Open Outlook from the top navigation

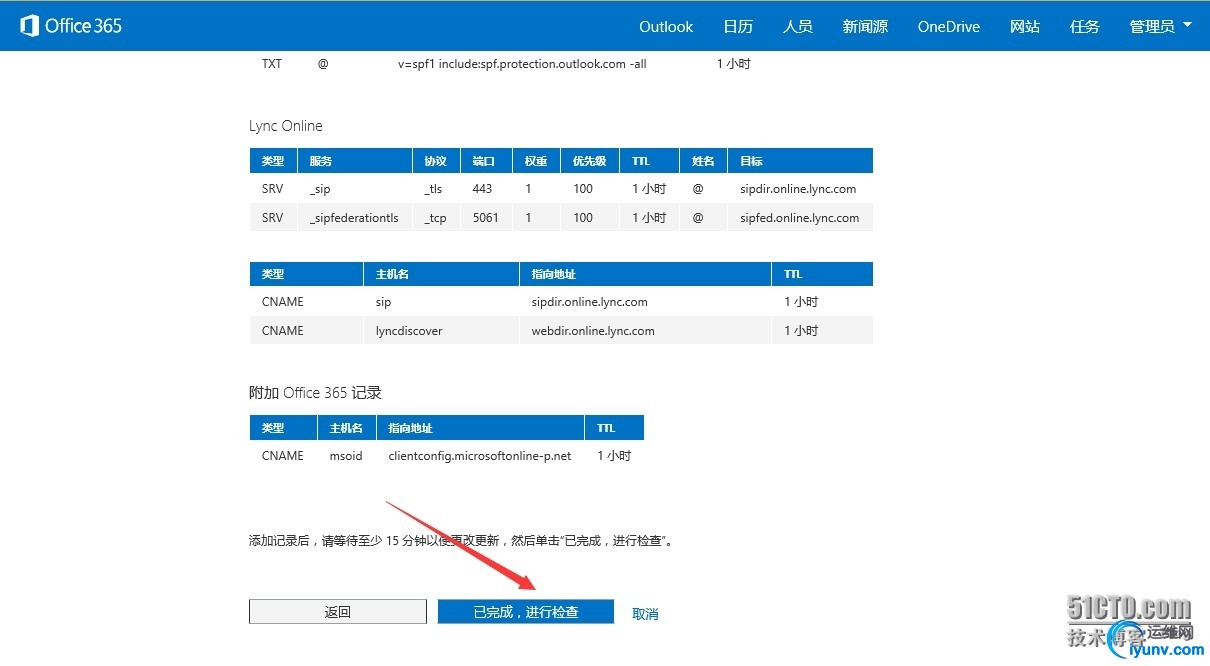(666, 27)
